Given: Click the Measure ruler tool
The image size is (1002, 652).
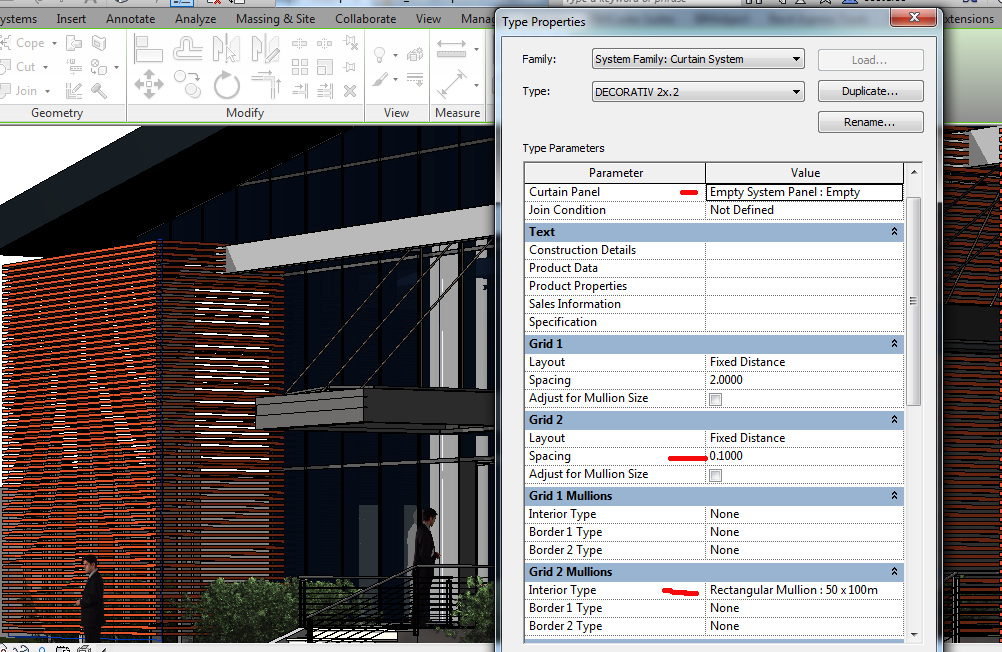Looking at the screenshot, I should (x=452, y=49).
